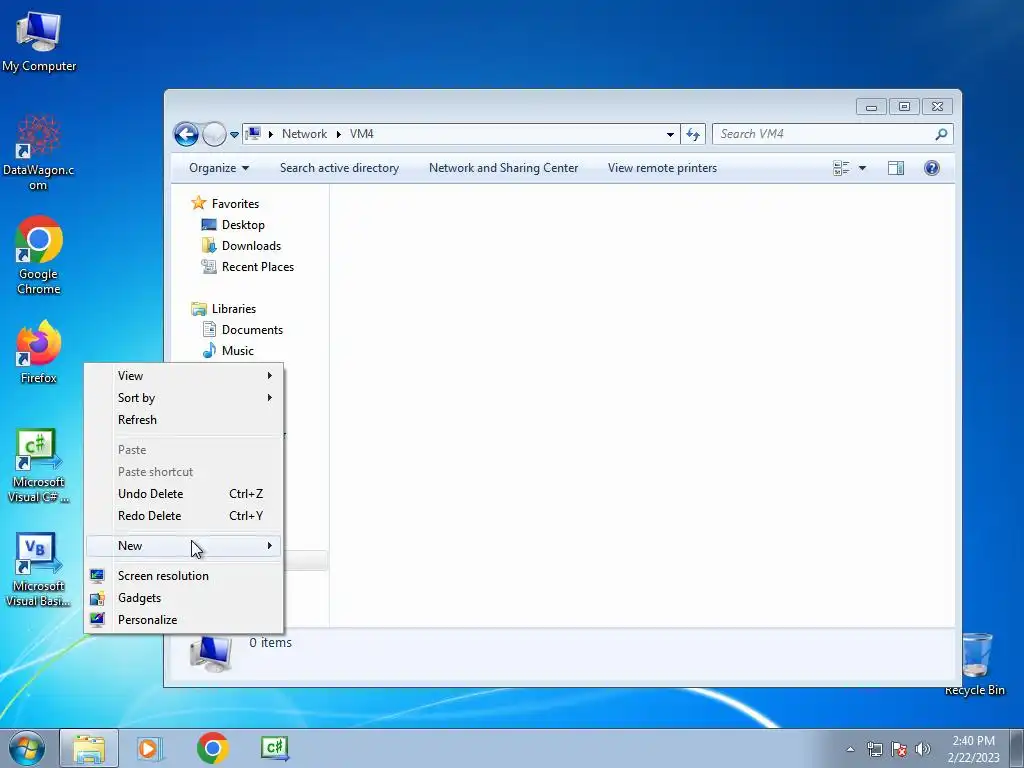Open My Computer desktop icon
1024x768 pixels.
(39, 42)
